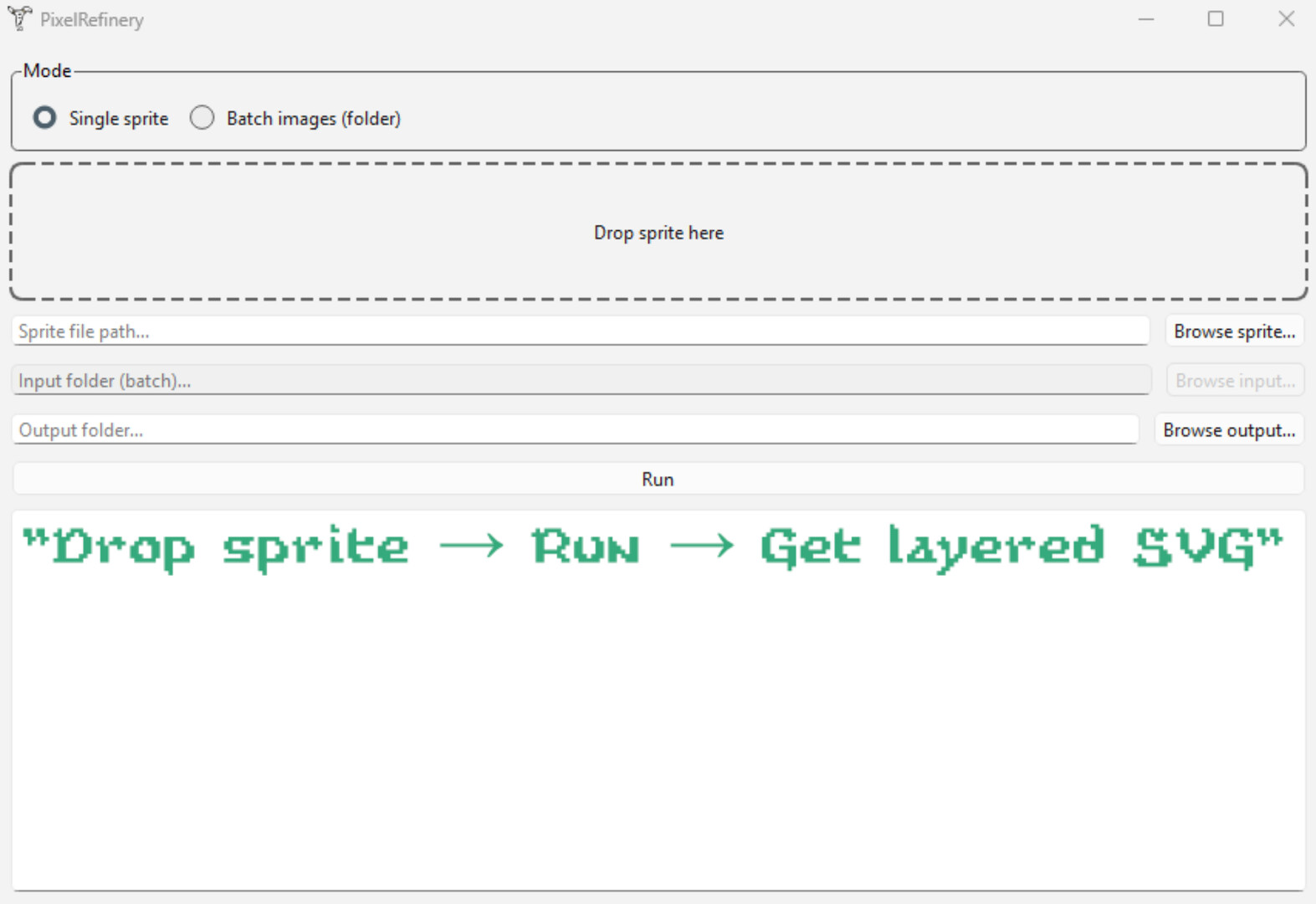This screenshot has height=904, width=1316.
Task: Click the green arrow before 'Get layered SVG'
Action: click(x=701, y=547)
